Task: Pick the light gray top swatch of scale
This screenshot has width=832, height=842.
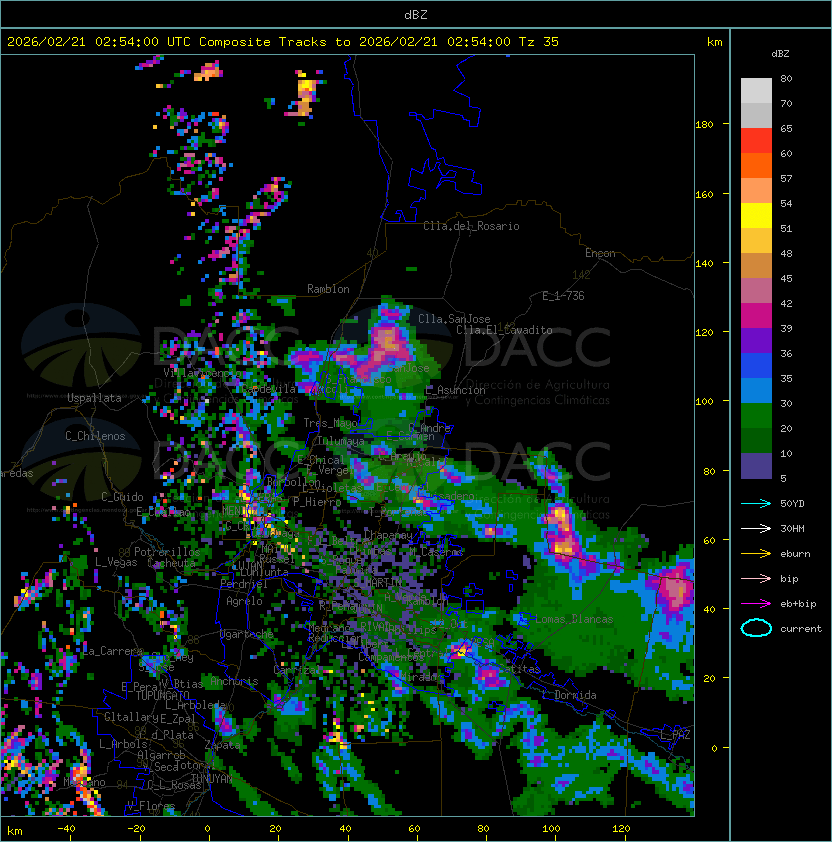Action: pyautogui.click(x=756, y=91)
